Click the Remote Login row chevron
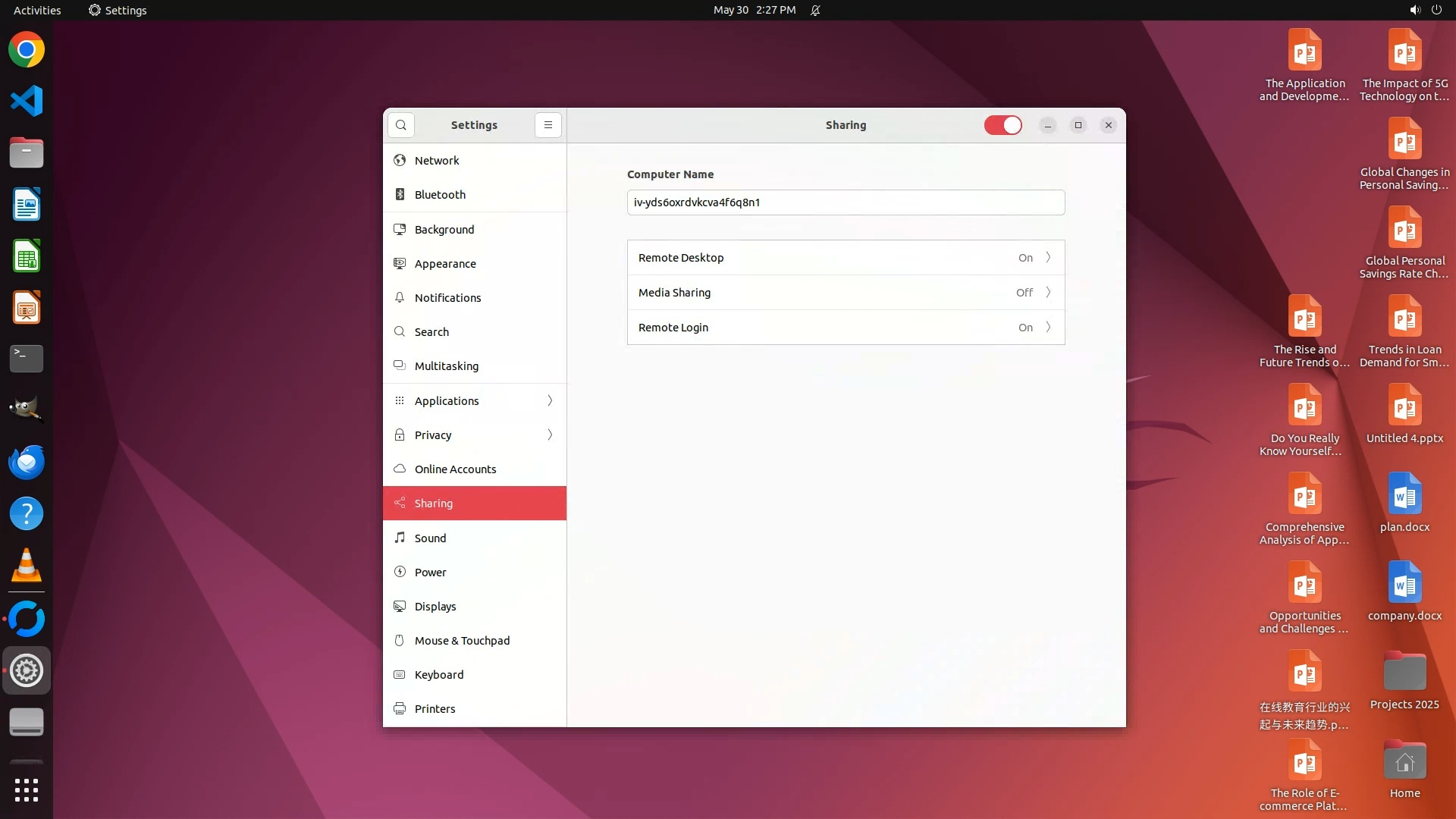This screenshot has height=819, width=1456. [1048, 328]
